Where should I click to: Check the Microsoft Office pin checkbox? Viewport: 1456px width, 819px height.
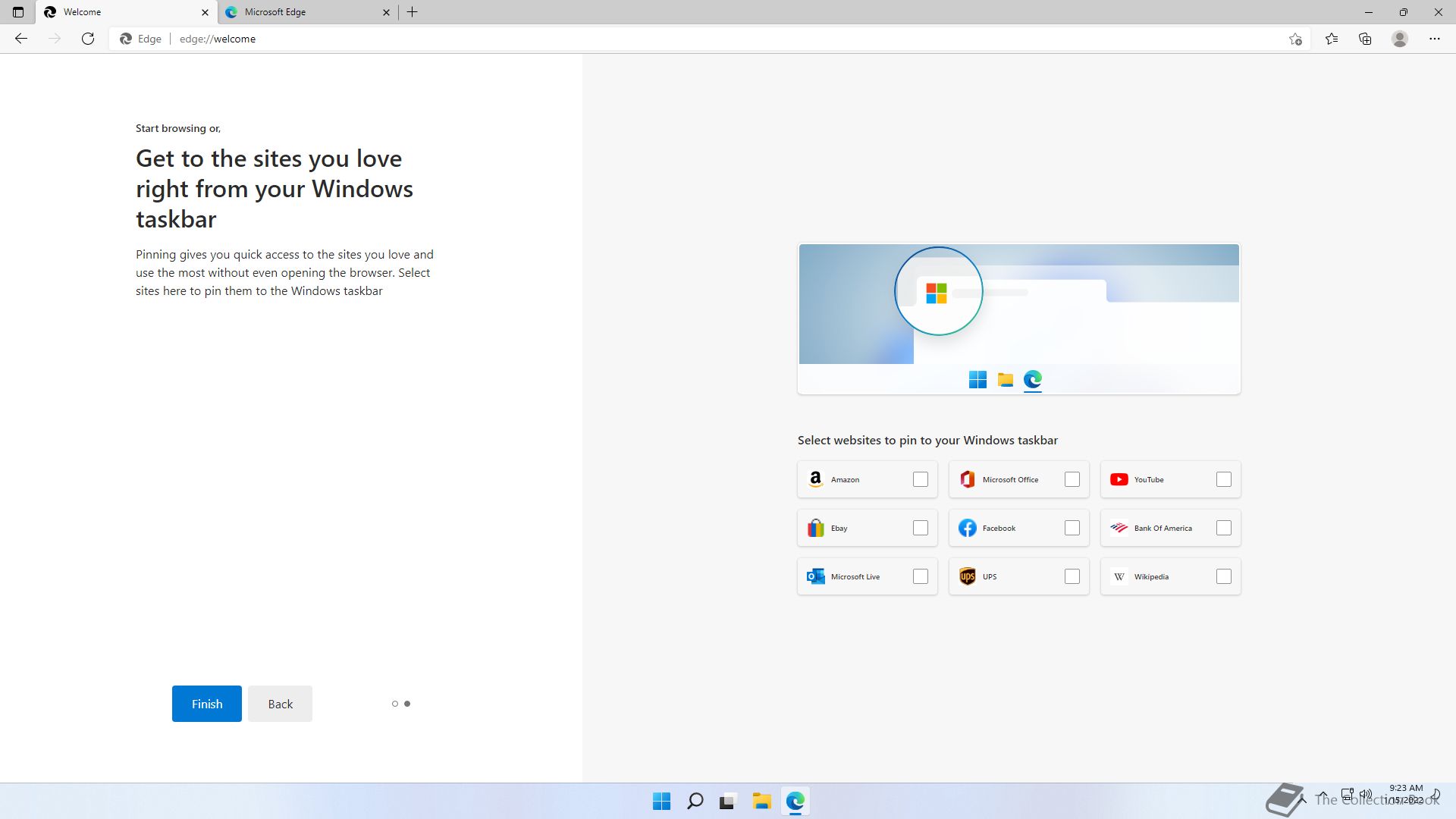click(x=1072, y=479)
